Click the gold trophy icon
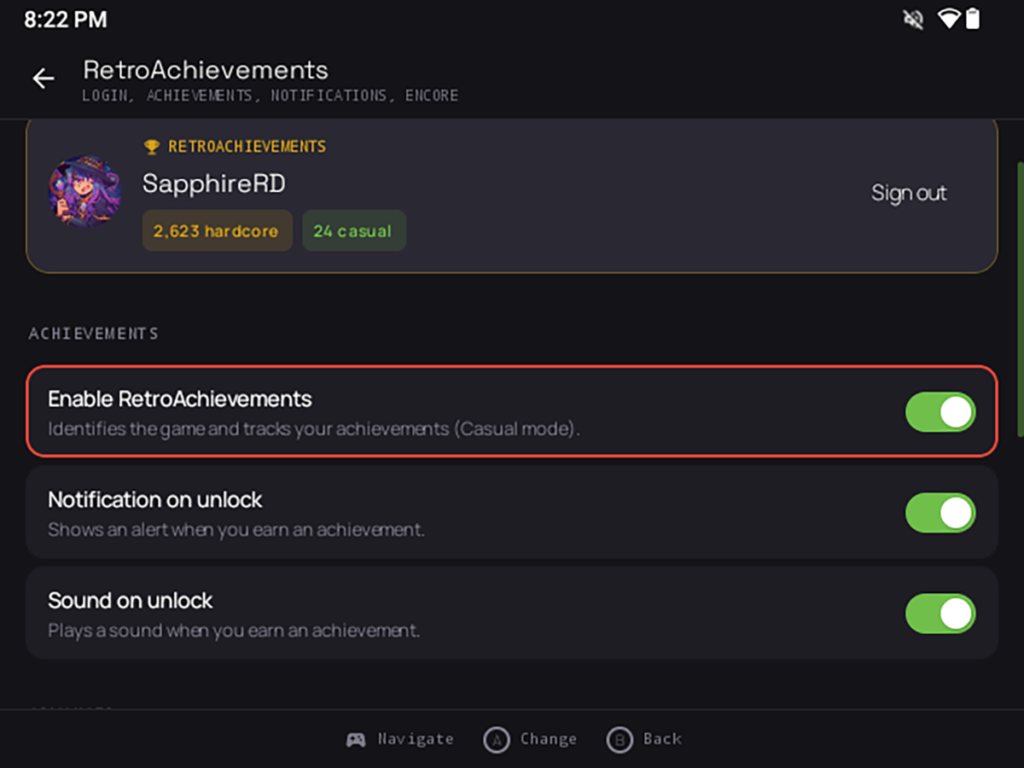This screenshot has height=768, width=1024. [152, 147]
